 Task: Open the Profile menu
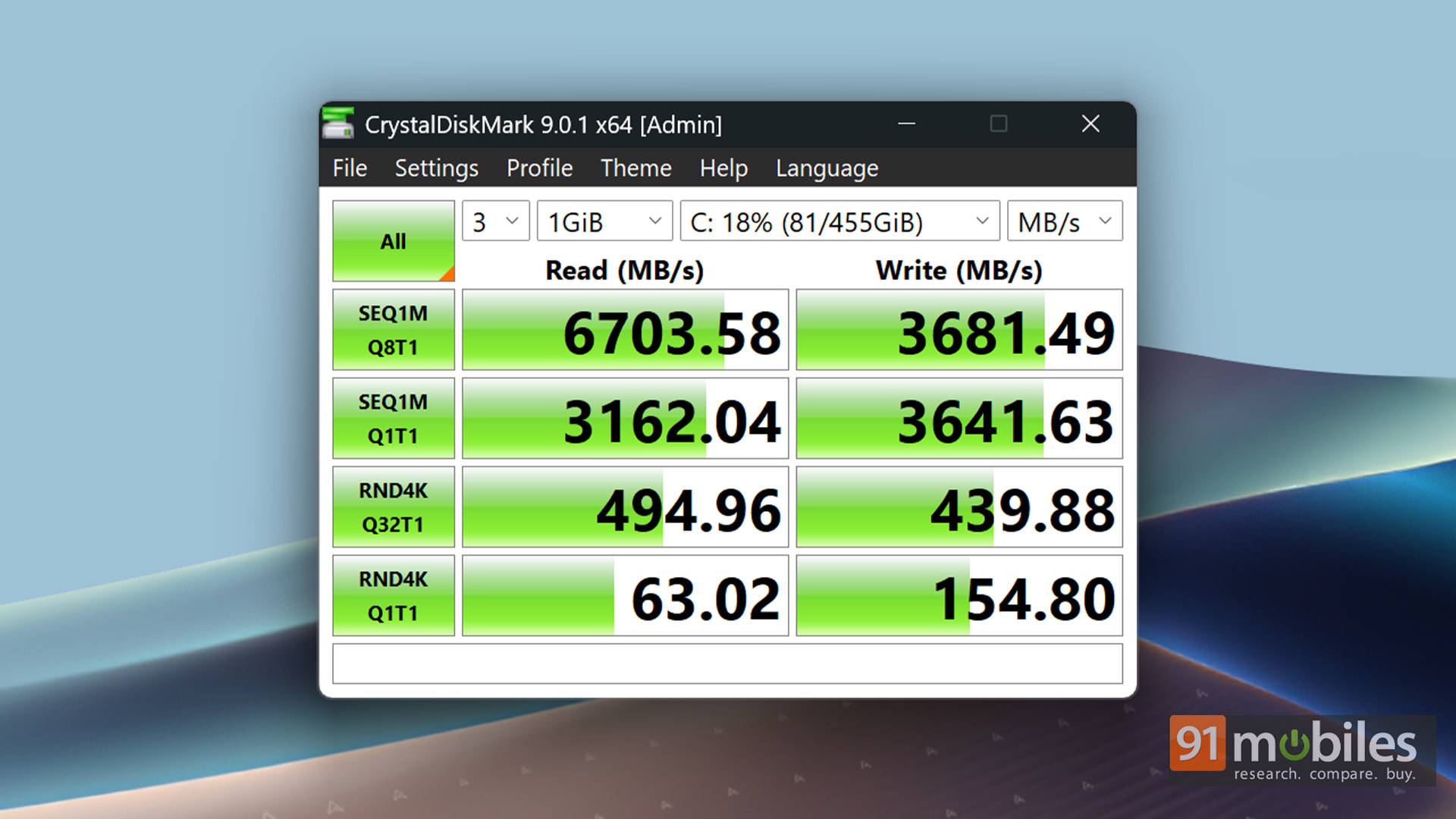[x=539, y=168]
